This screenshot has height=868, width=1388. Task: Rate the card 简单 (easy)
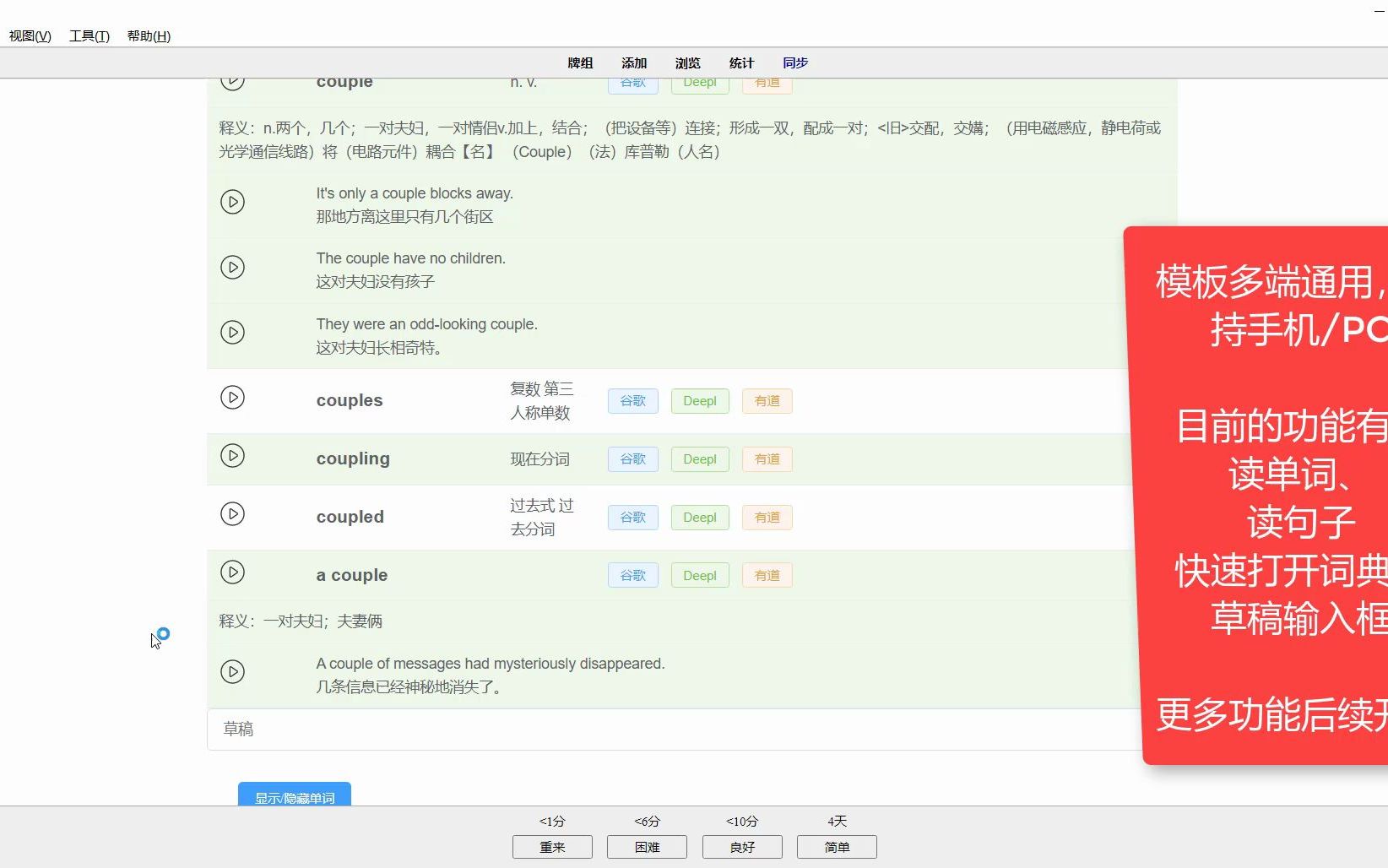click(x=837, y=847)
